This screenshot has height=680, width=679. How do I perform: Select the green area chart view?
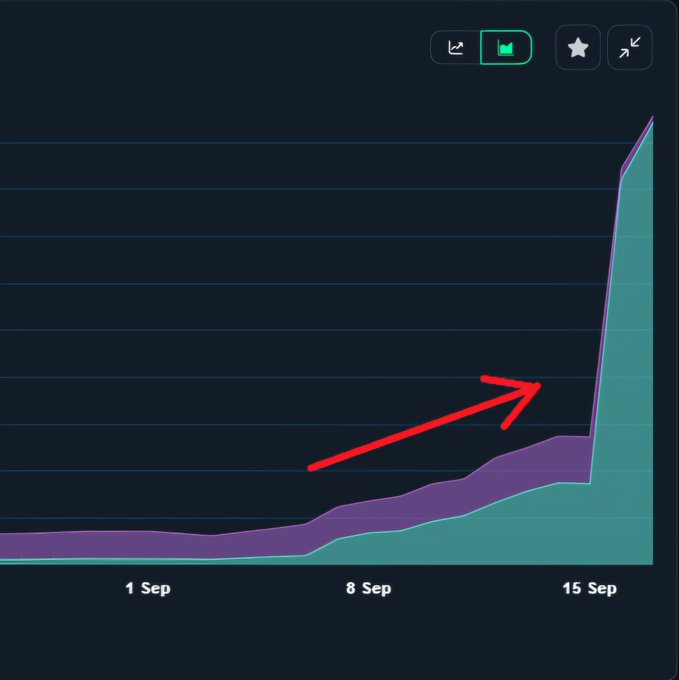pos(506,48)
